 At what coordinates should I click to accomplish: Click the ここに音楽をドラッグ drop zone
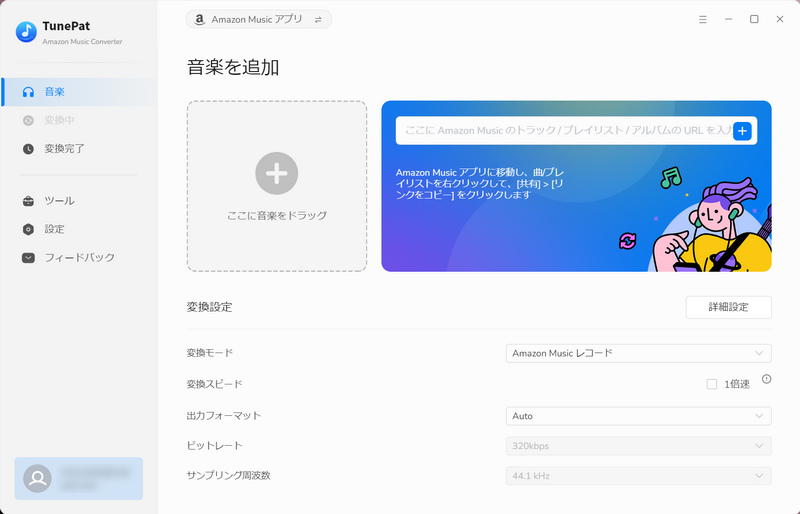(x=277, y=186)
